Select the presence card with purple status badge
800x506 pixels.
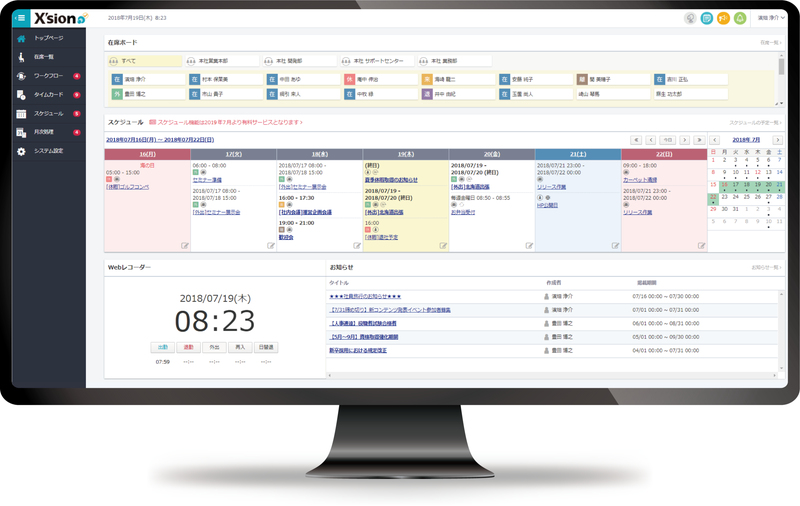coord(458,94)
